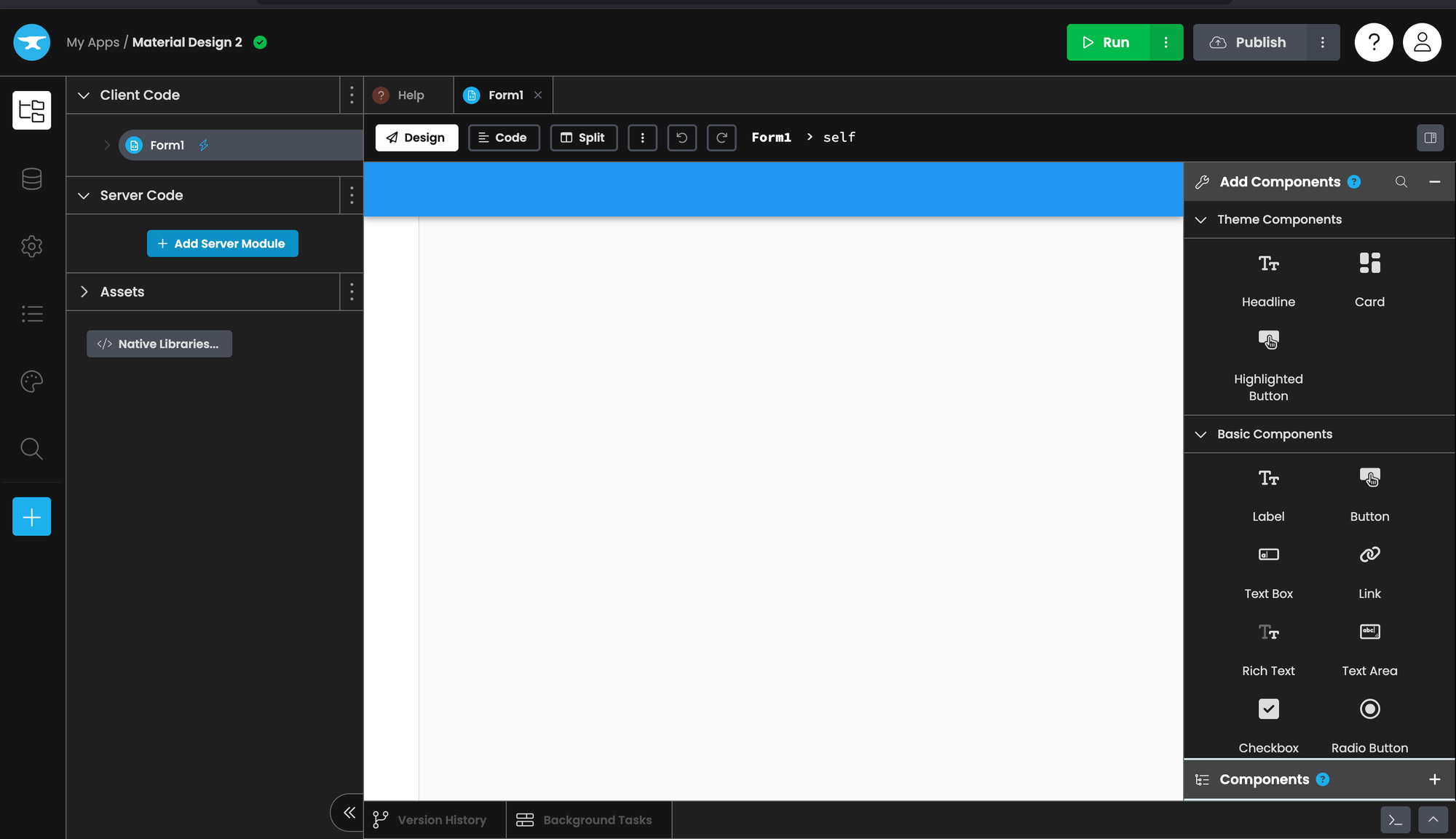Open the Theme palette sidebar icon
1456x839 pixels.
pyautogui.click(x=31, y=381)
